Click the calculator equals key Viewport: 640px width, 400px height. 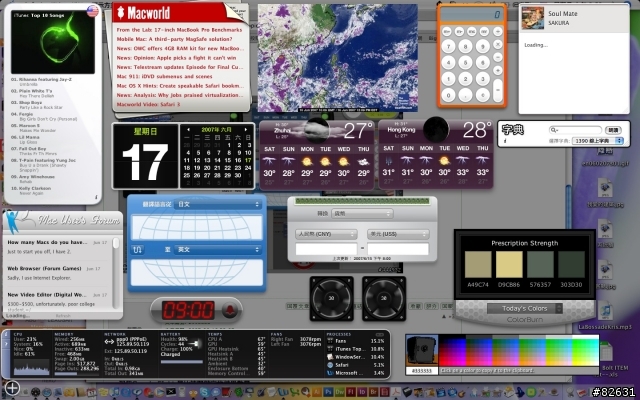click(498, 90)
